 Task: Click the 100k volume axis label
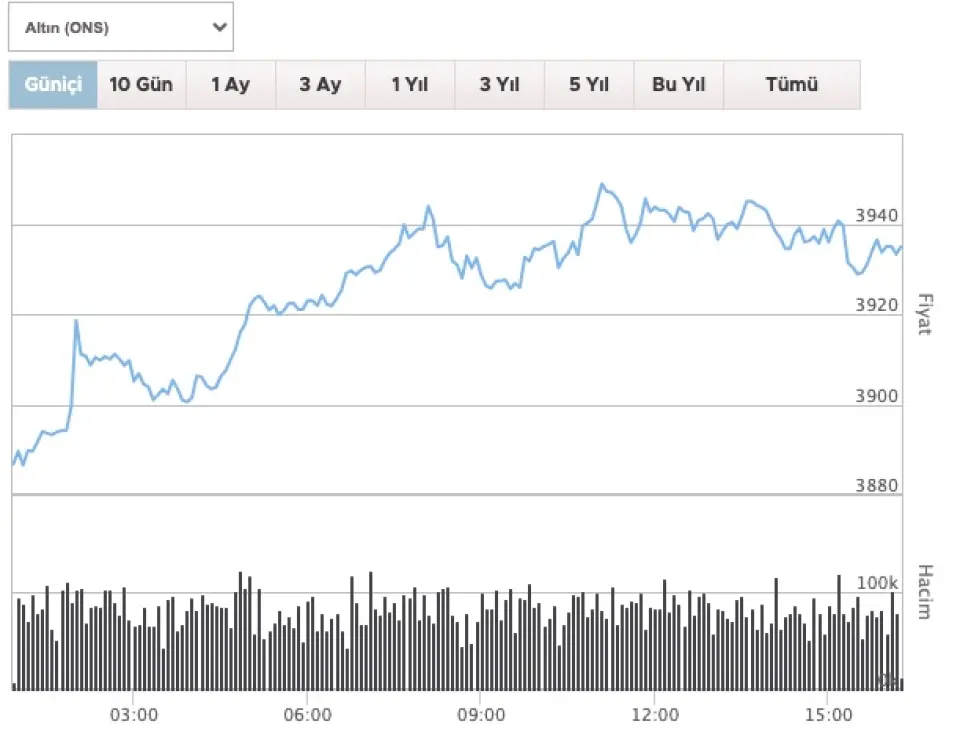click(881, 583)
